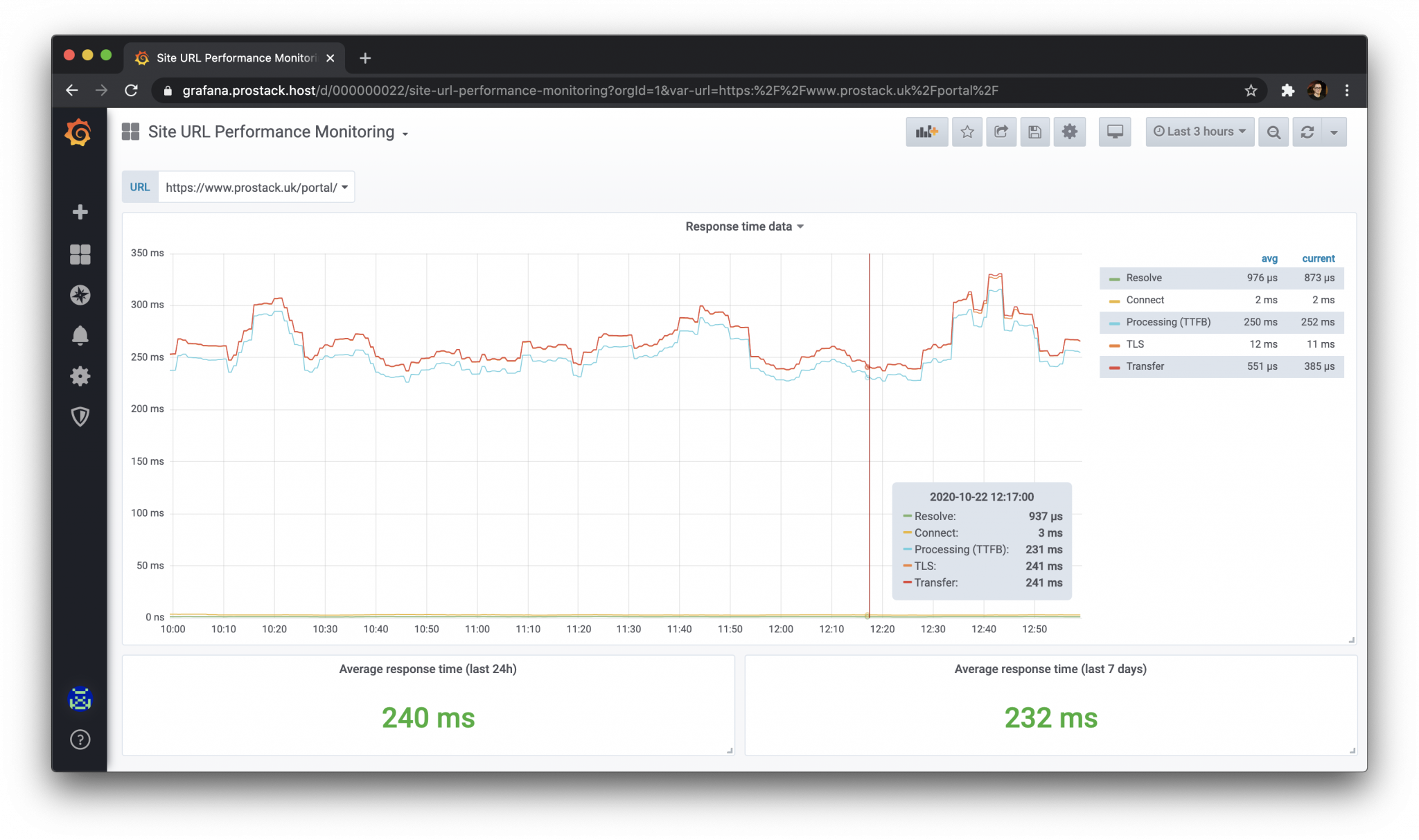Viewport: 1419px width, 840px height.
Task: Click the TLS legend color swatch
Action: point(1114,345)
